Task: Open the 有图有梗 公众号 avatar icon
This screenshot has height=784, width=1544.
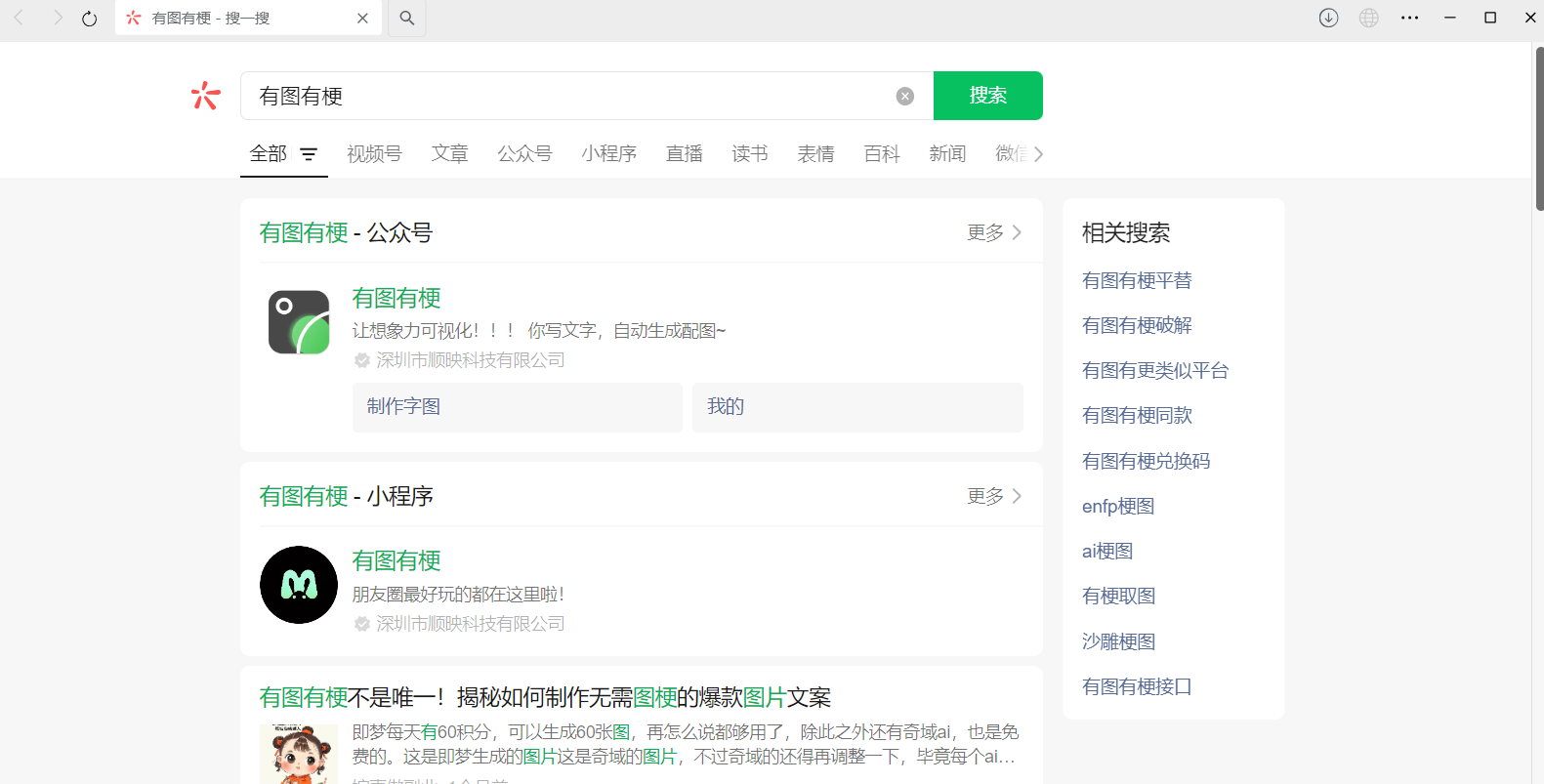Action: [299, 322]
